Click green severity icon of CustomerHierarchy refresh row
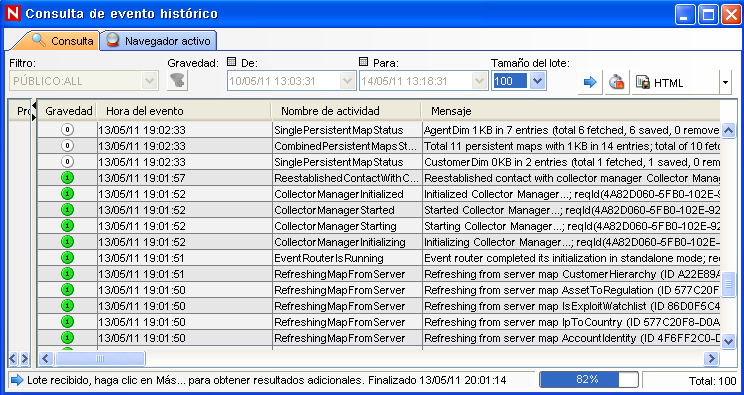Viewport: 744px width, 395px height. pyautogui.click(x=67, y=274)
